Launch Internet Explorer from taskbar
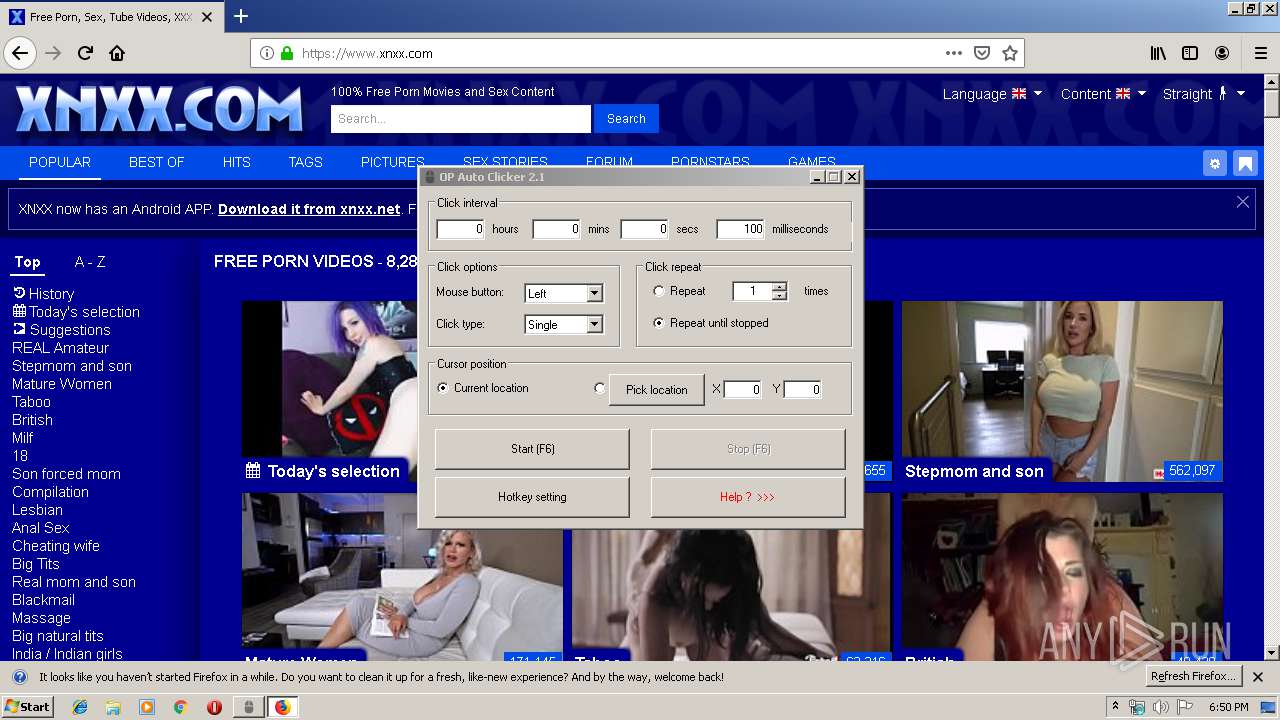Viewport: 1280px width, 720px height. pos(80,707)
